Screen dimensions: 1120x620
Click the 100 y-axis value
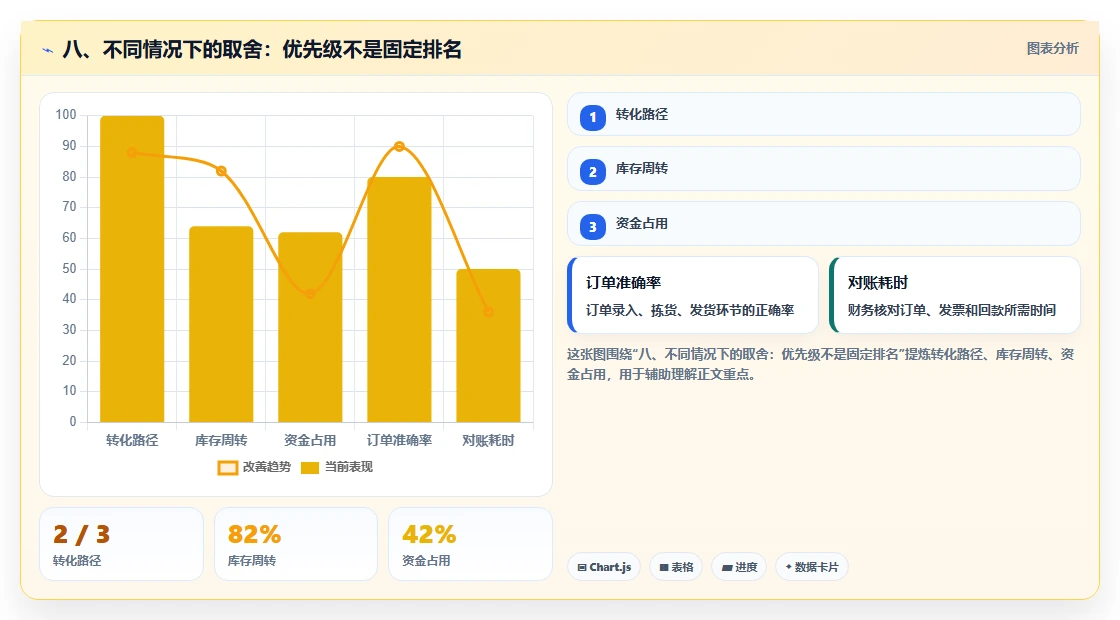pyautogui.click(x=66, y=115)
